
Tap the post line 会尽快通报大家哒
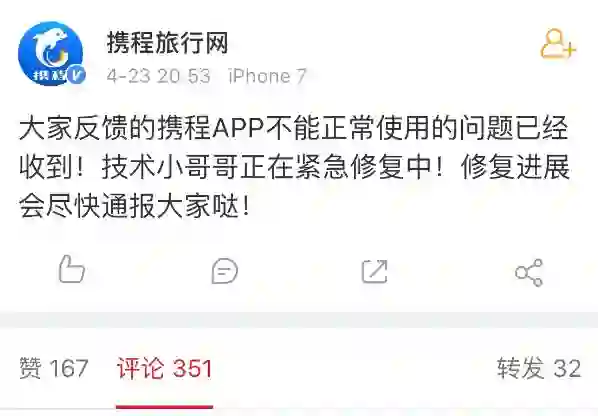(x=134, y=206)
